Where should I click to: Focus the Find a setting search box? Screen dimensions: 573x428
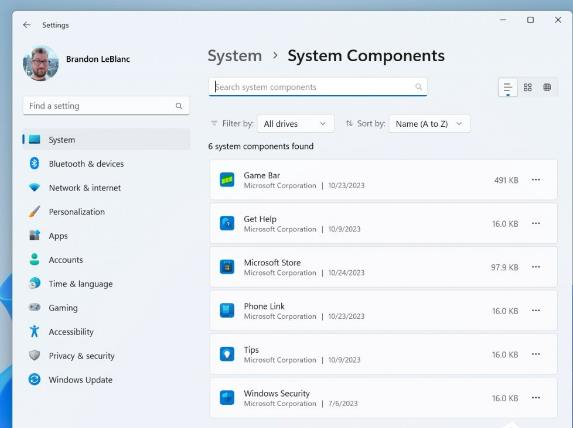click(x=106, y=106)
